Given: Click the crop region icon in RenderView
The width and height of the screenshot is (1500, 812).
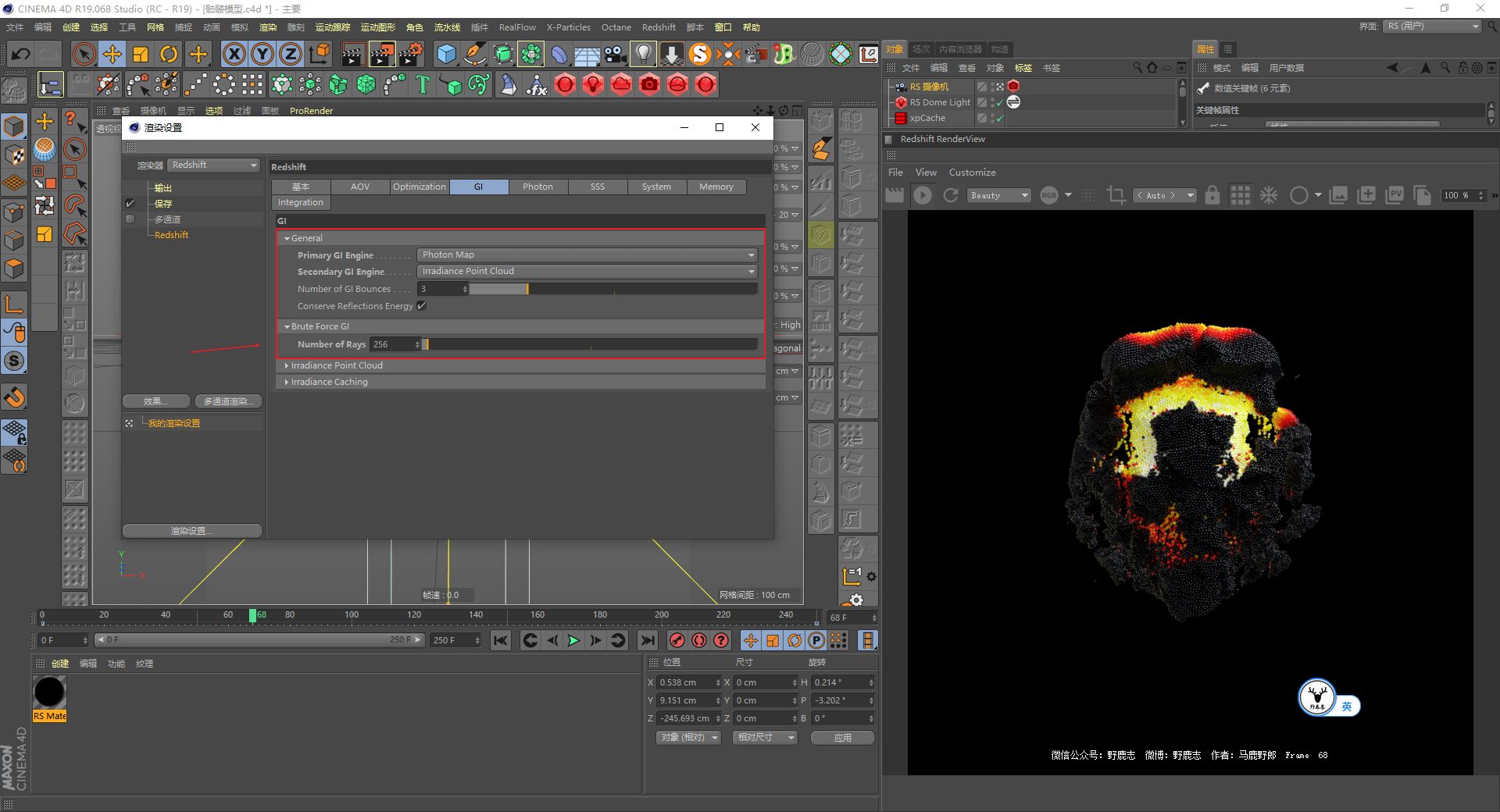Looking at the screenshot, I should (x=1116, y=195).
